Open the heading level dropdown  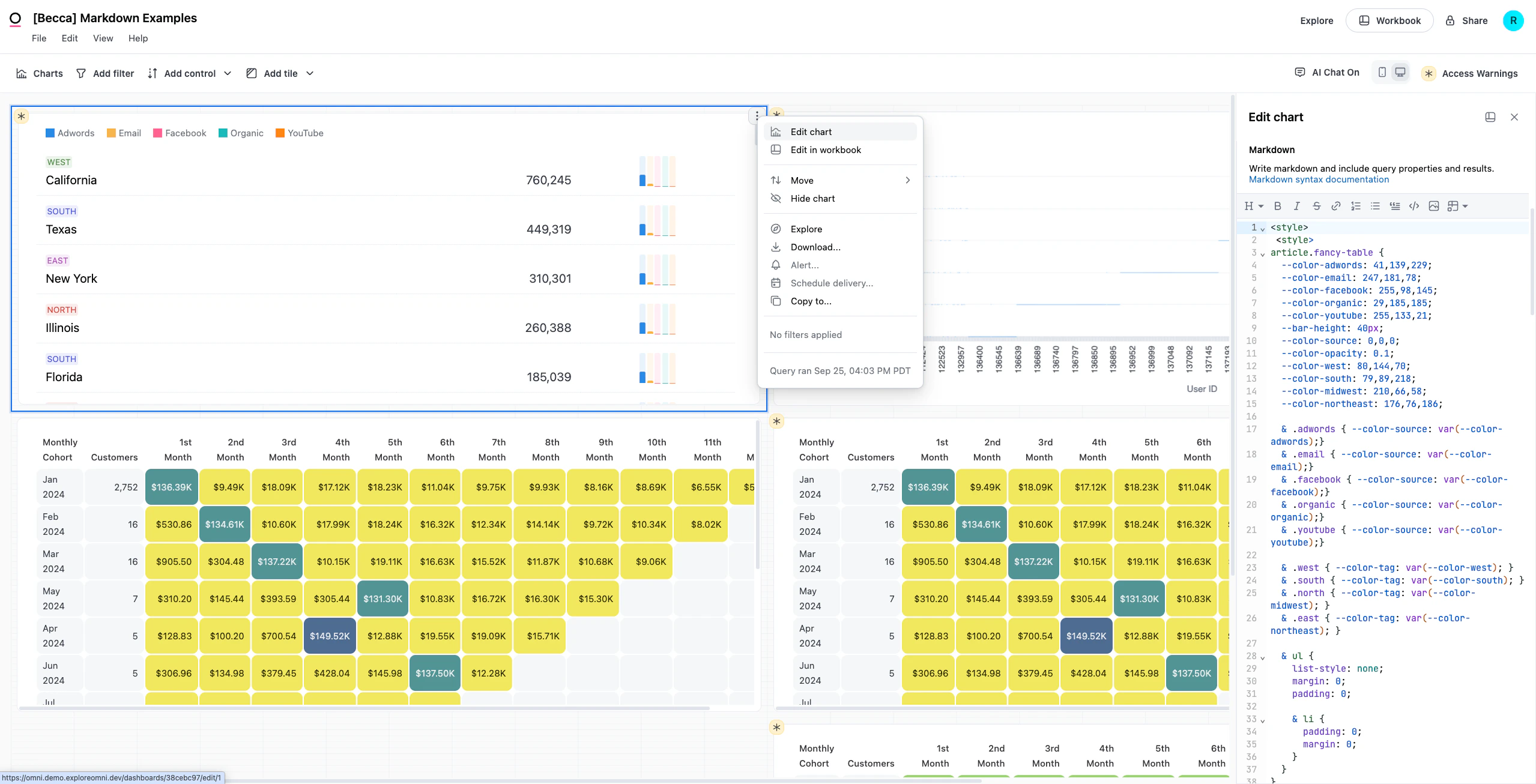[x=1253, y=206]
